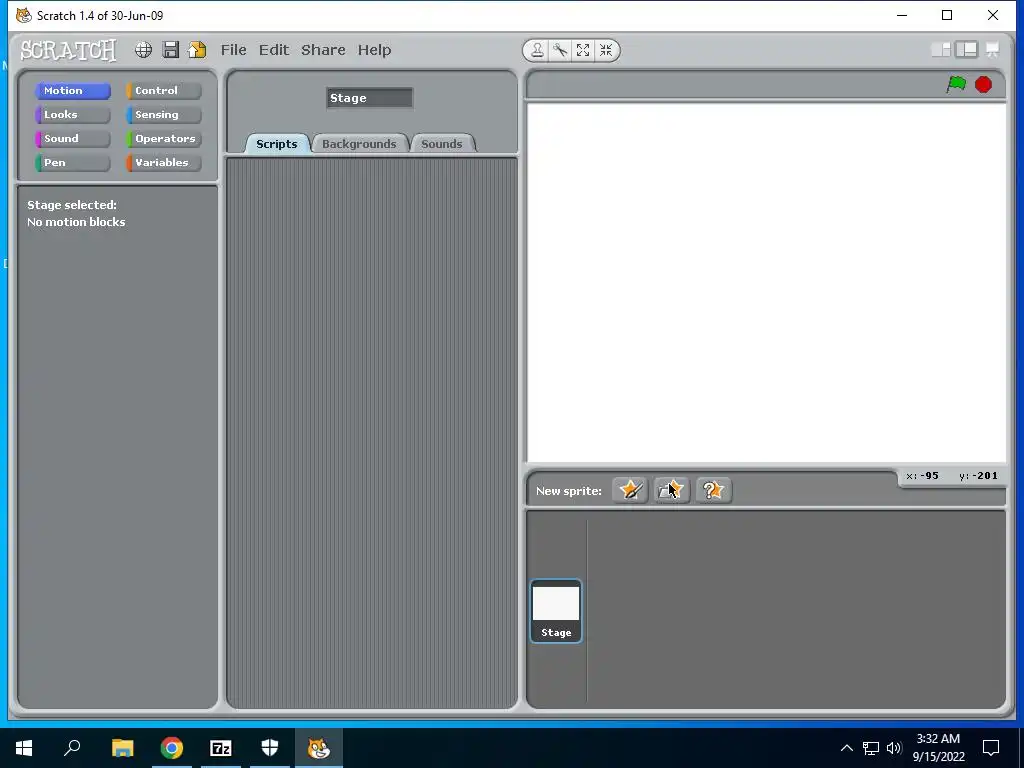
Task: Select the Looks block category
Action: pos(72,115)
